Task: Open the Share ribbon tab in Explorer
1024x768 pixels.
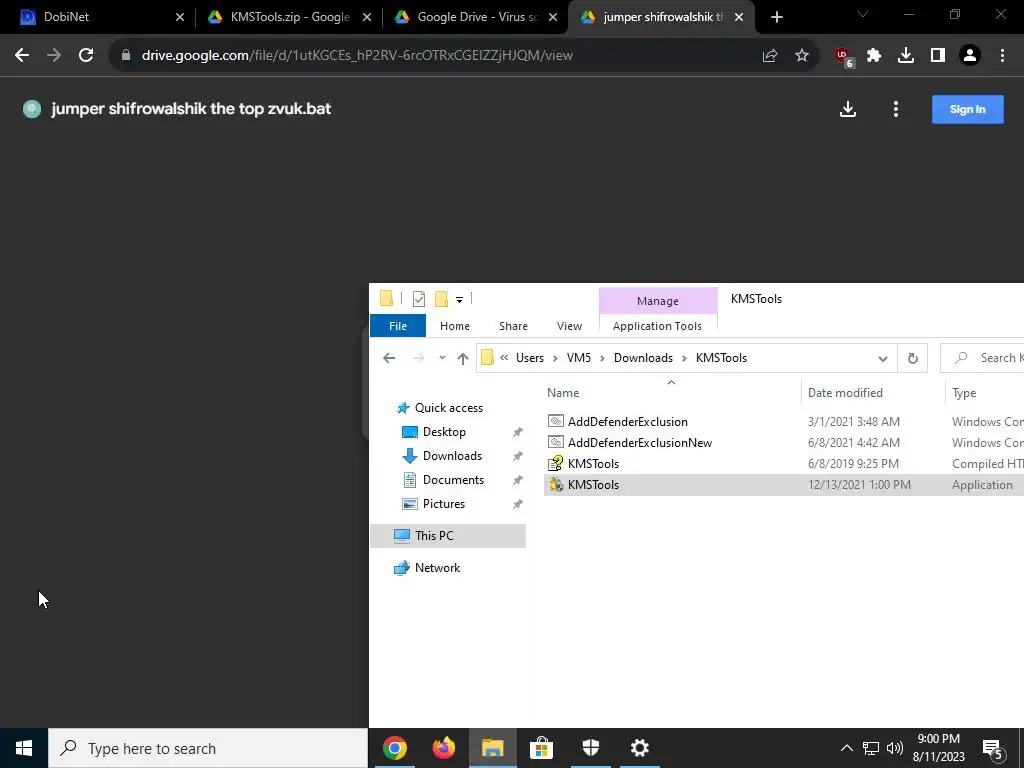Action: (513, 326)
